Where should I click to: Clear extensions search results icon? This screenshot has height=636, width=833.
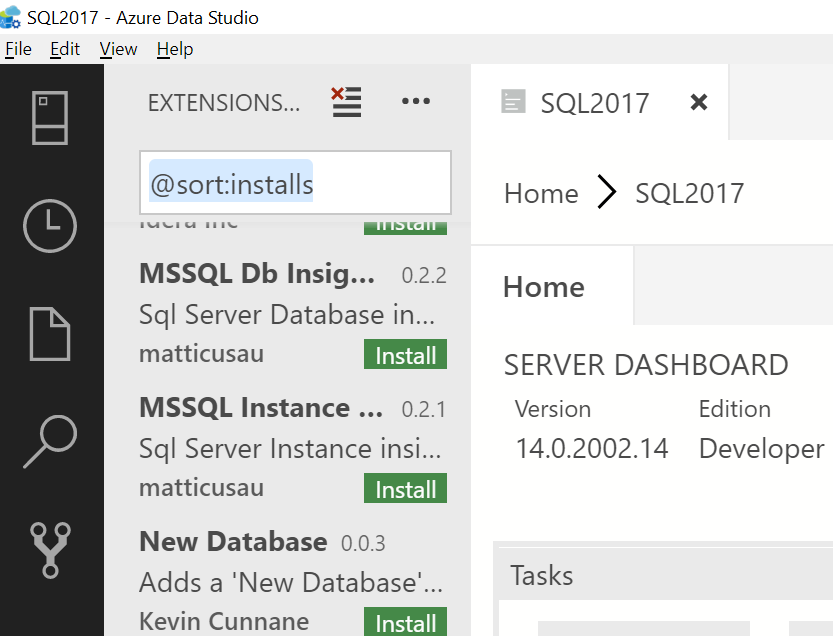(346, 102)
